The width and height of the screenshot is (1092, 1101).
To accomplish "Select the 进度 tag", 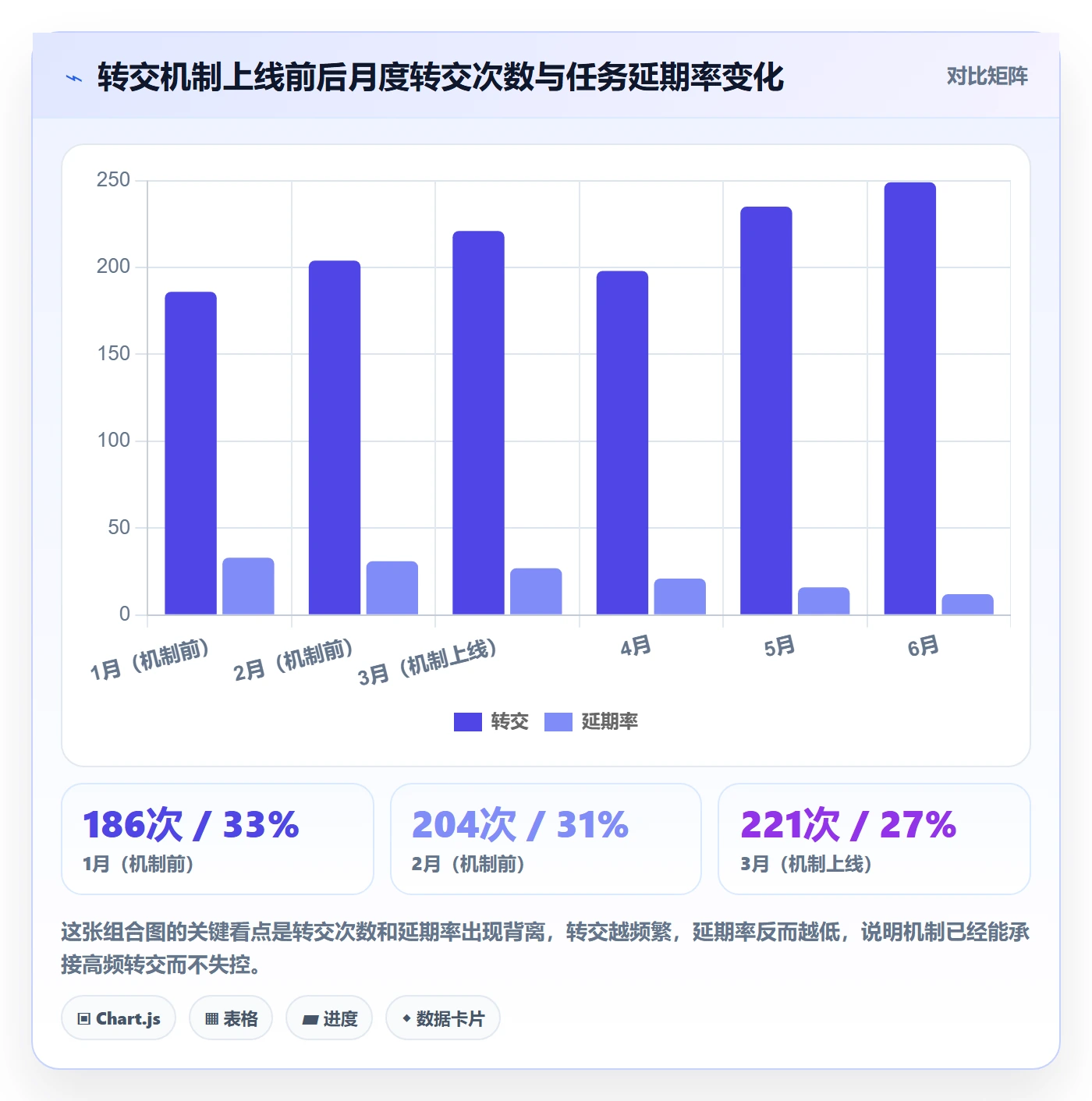I will pos(329,1018).
